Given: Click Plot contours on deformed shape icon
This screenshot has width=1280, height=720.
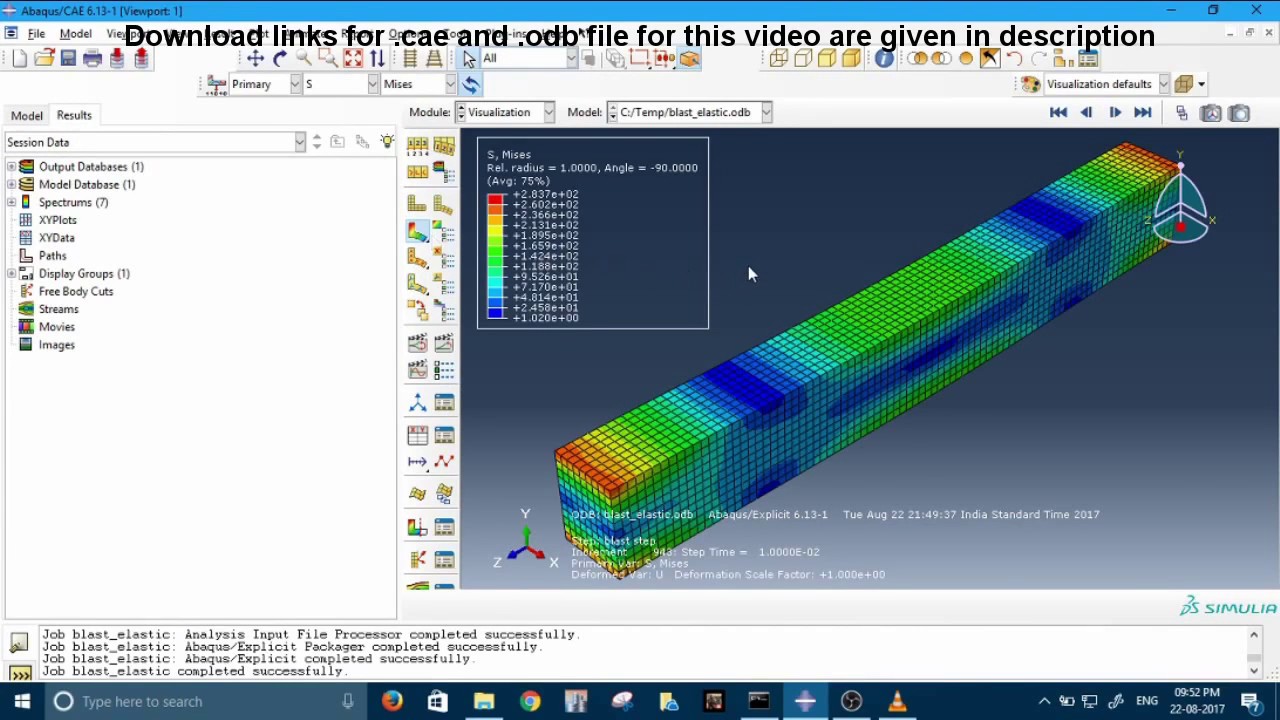Looking at the screenshot, I should (417, 231).
